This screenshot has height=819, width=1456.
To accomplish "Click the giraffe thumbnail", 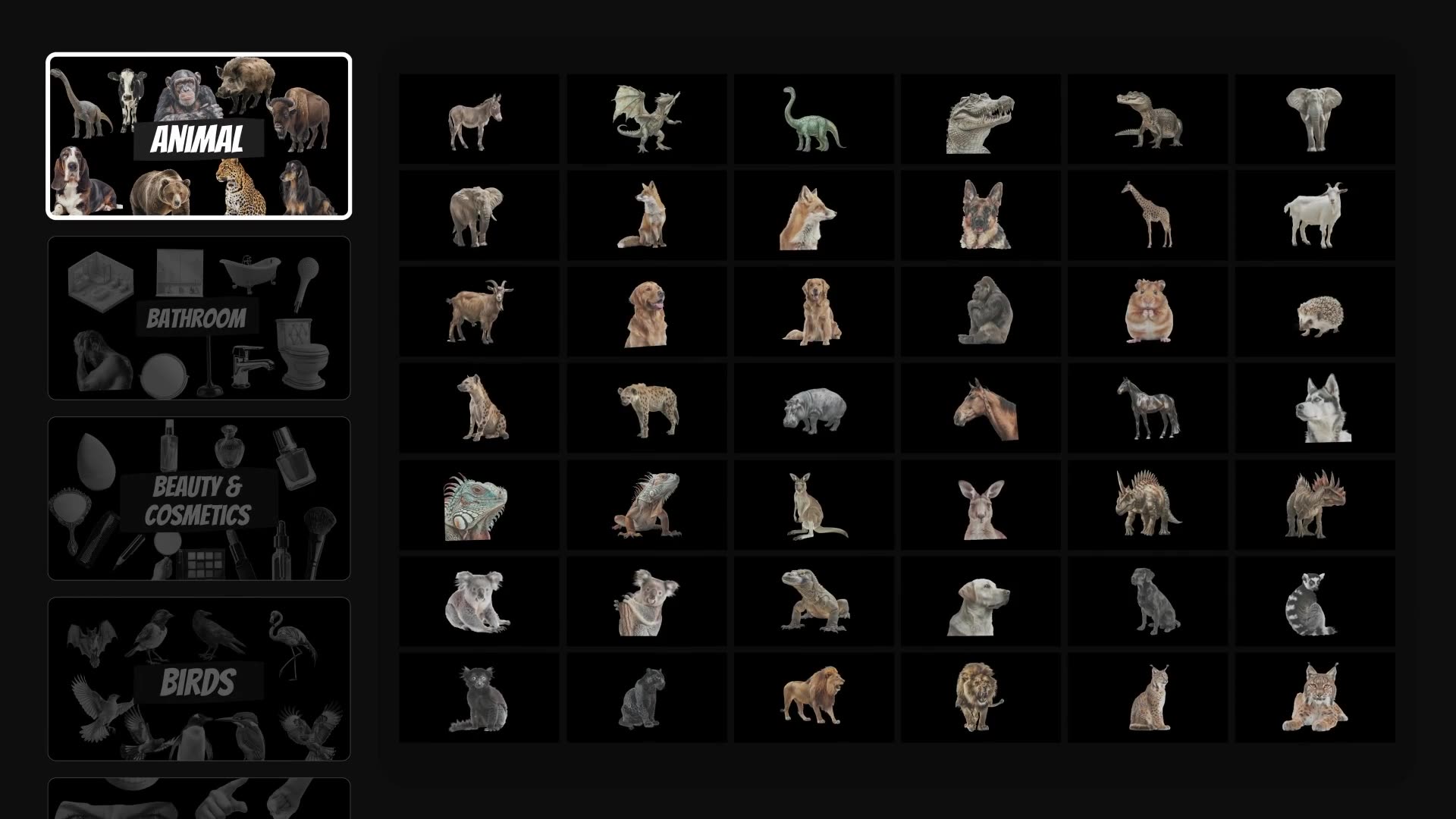I will [1148, 215].
